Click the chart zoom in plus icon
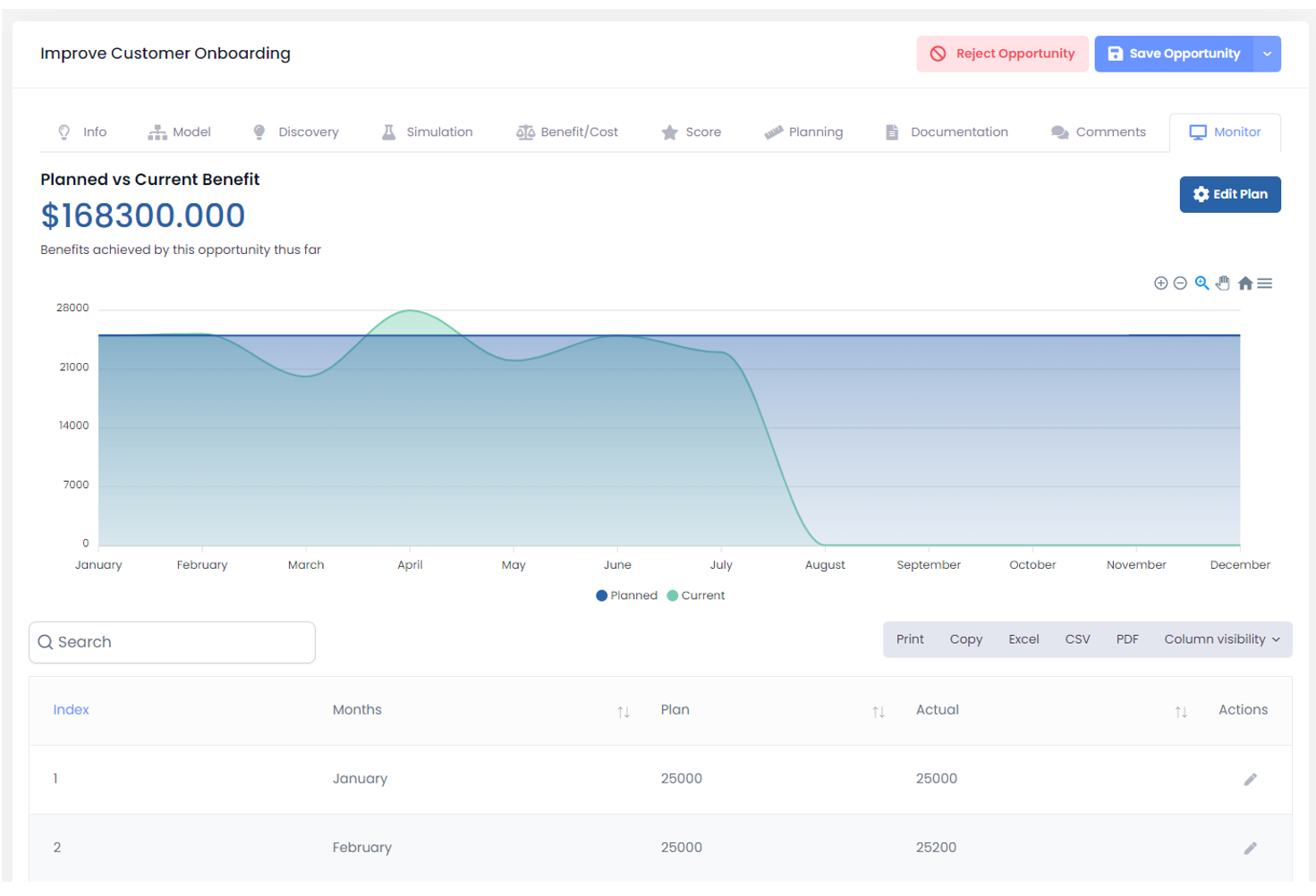 point(1160,283)
